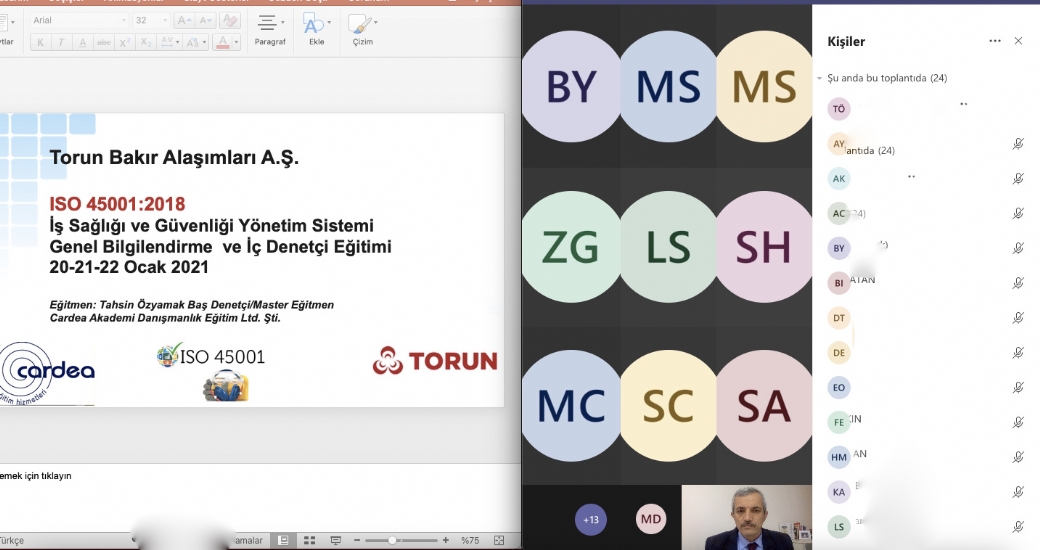Apply red font color button
This screenshot has height=550, width=1040.
(223, 42)
